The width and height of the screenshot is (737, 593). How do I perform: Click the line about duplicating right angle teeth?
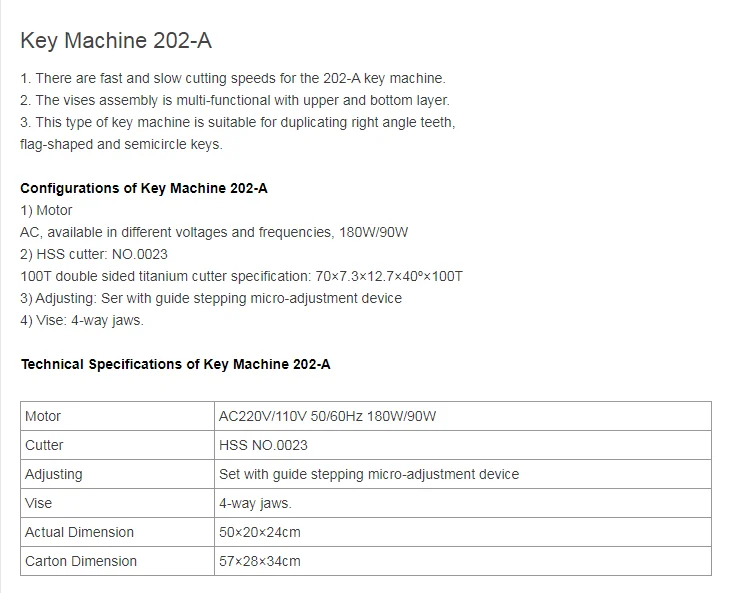[238, 122]
